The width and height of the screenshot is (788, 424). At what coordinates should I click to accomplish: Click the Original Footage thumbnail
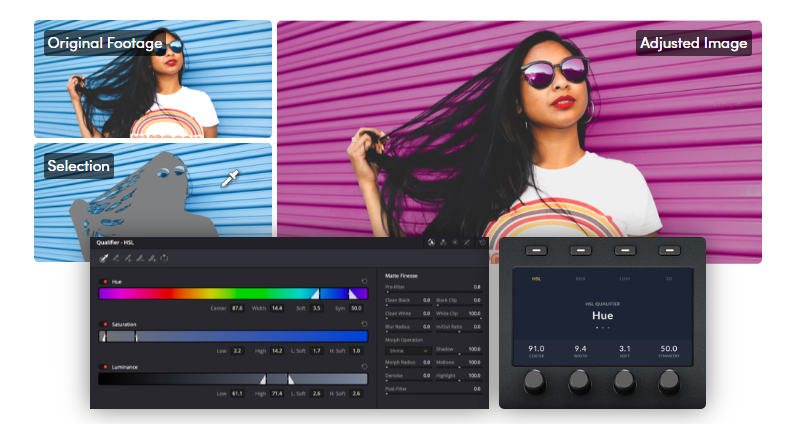[153, 79]
